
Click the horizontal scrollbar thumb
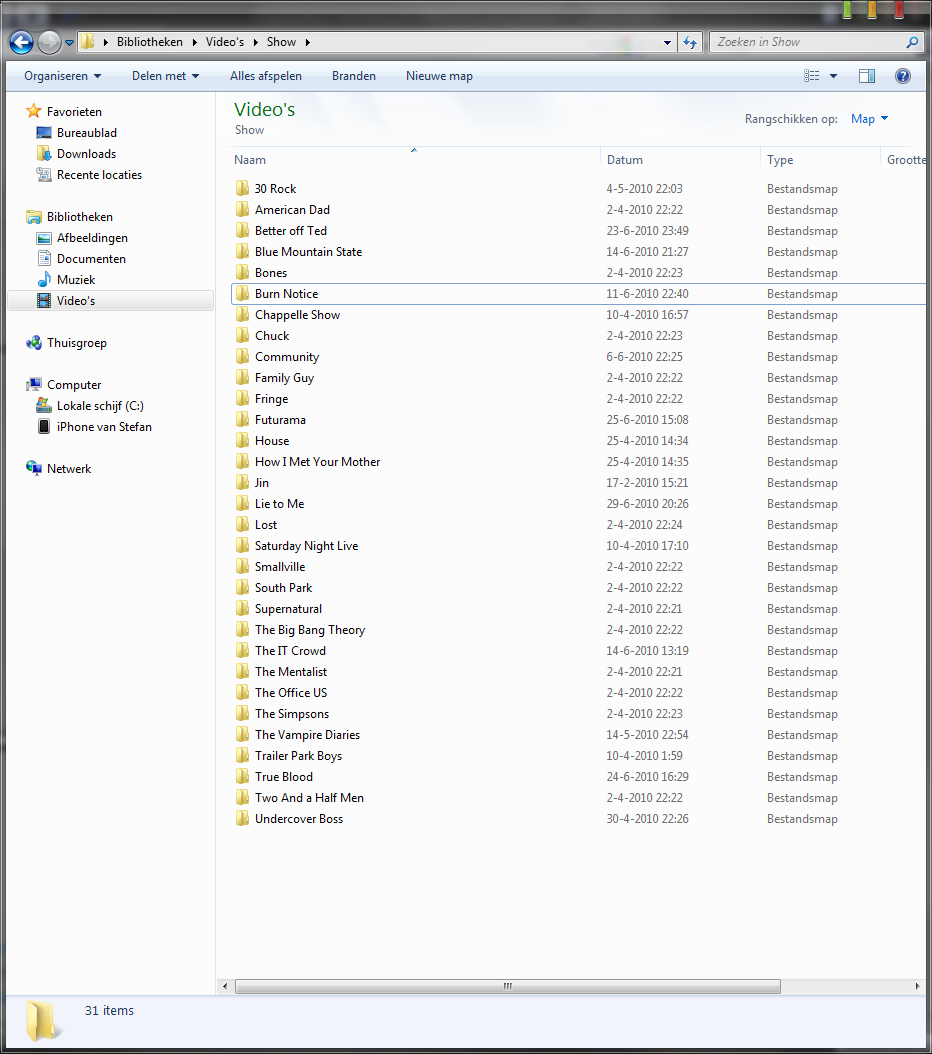point(508,986)
